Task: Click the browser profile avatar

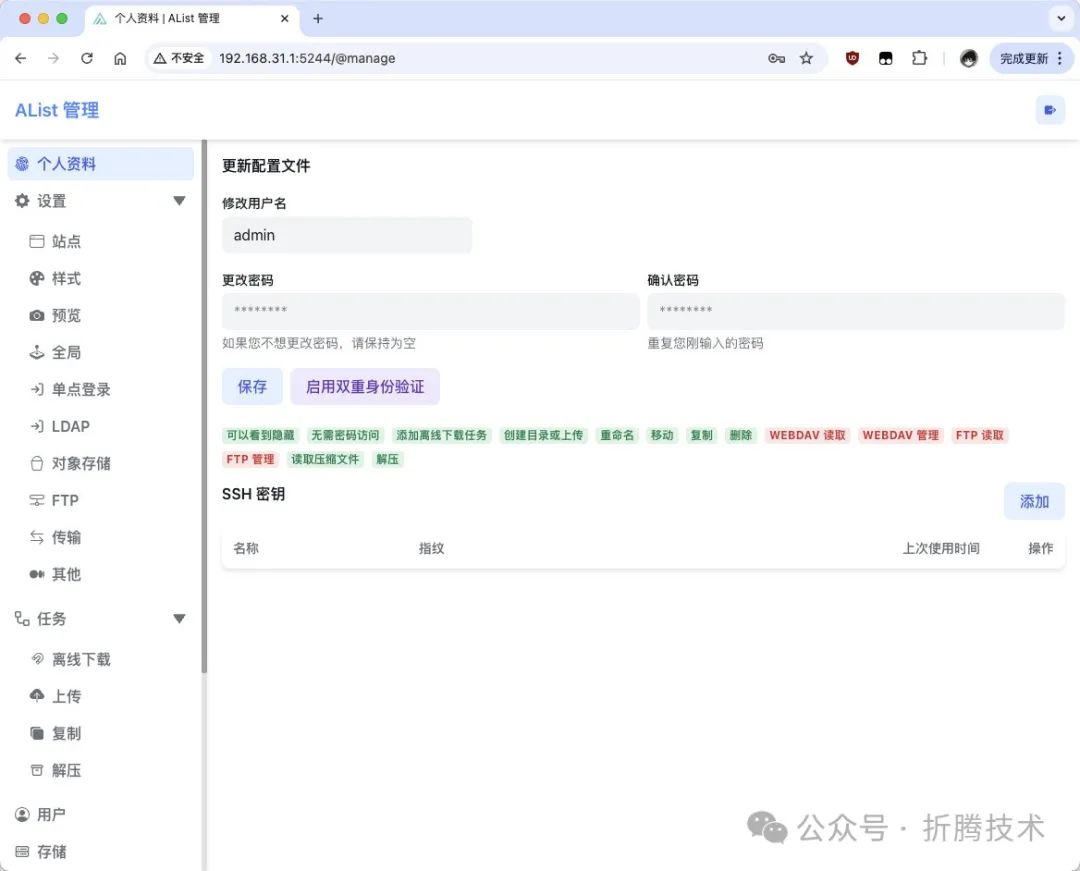Action: (968, 59)
